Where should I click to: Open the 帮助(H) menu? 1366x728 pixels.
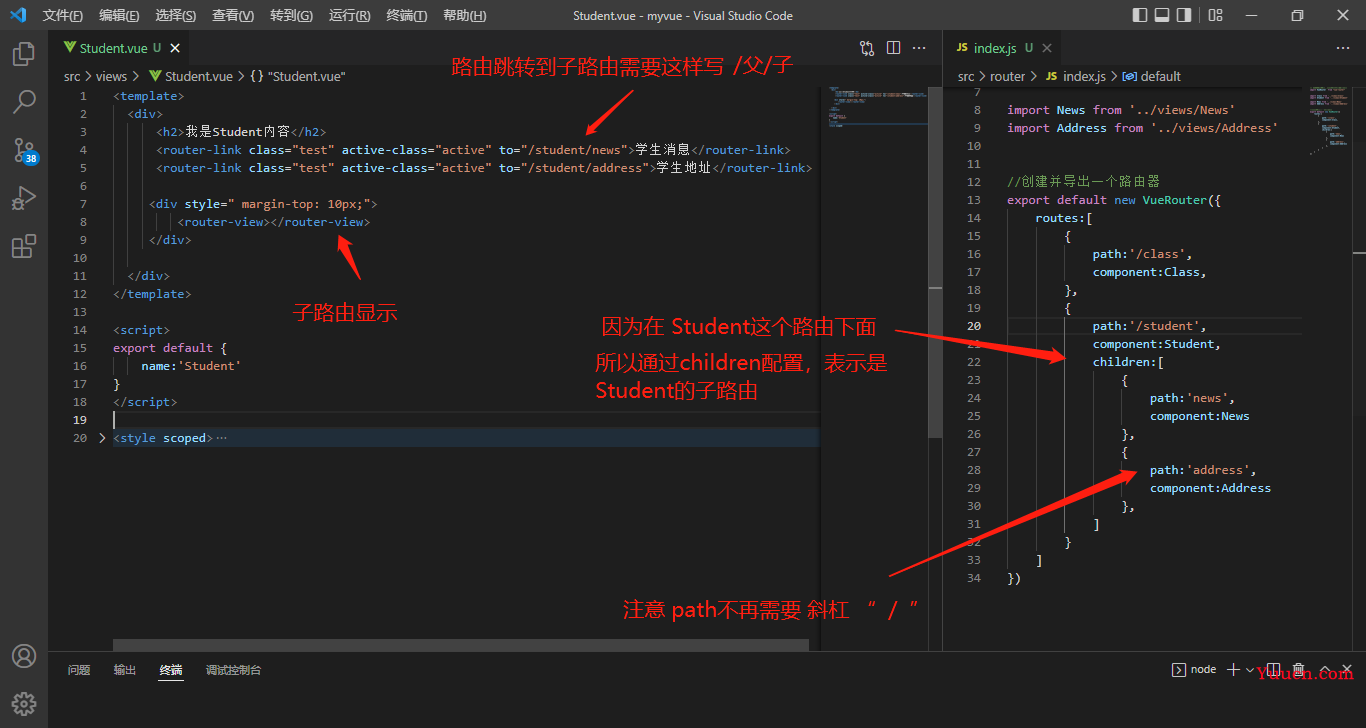pos(464,15)
